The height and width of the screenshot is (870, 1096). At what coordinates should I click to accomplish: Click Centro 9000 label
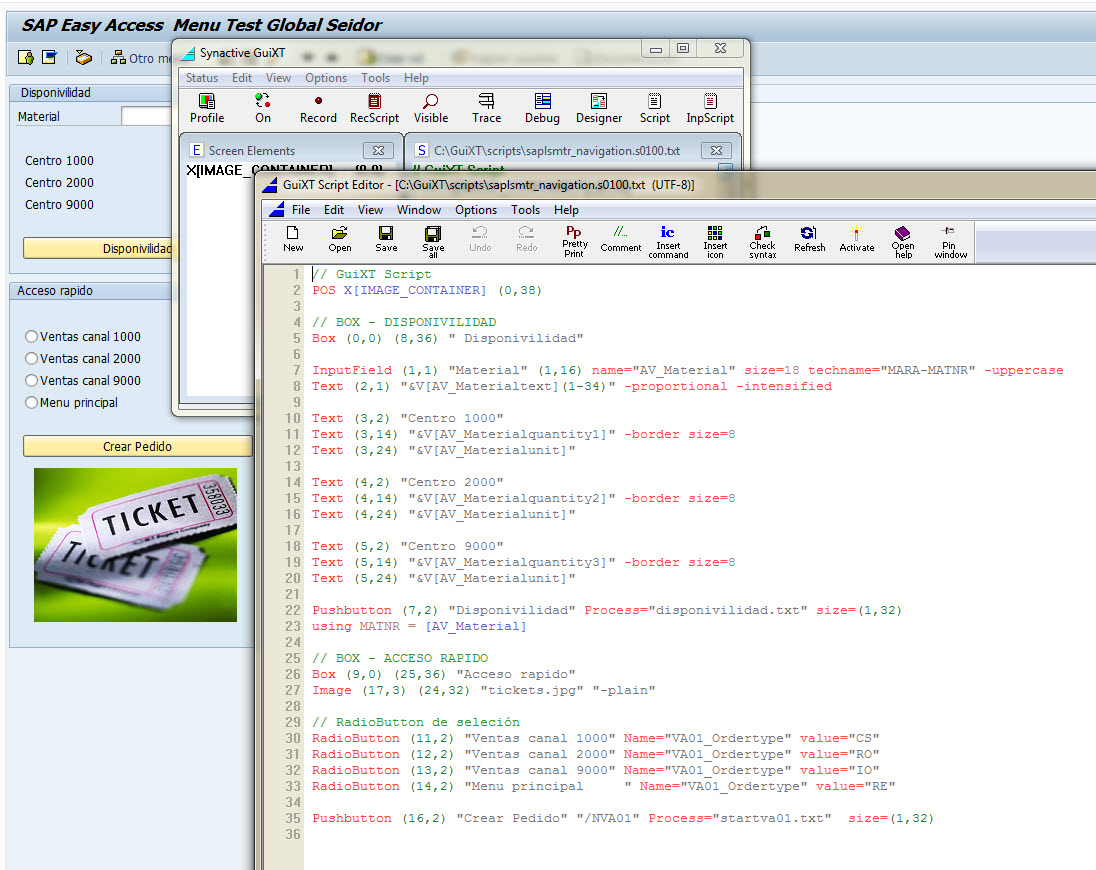(x=59, y=205)
